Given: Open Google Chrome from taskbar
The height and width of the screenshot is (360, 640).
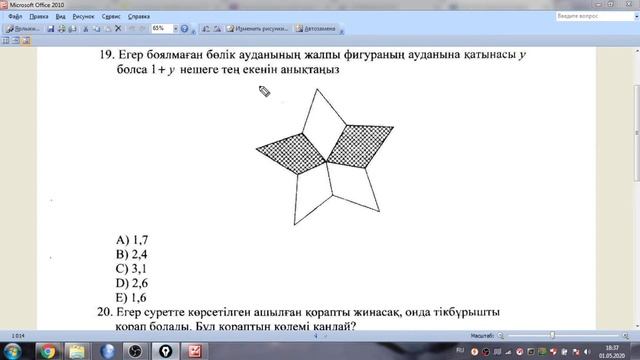Looking at the screenshot, I should pos(48,351).
